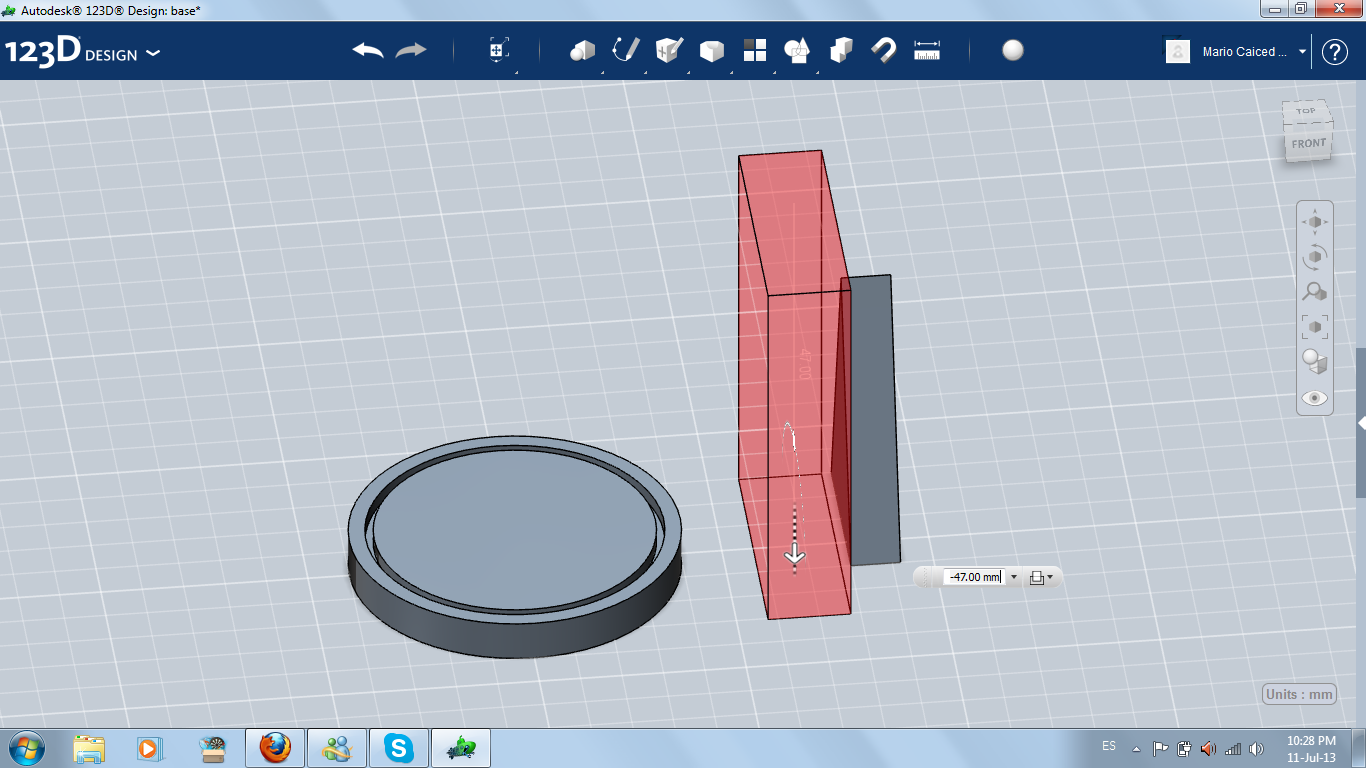Select the Orbit navigation tool

point(1315,257)
